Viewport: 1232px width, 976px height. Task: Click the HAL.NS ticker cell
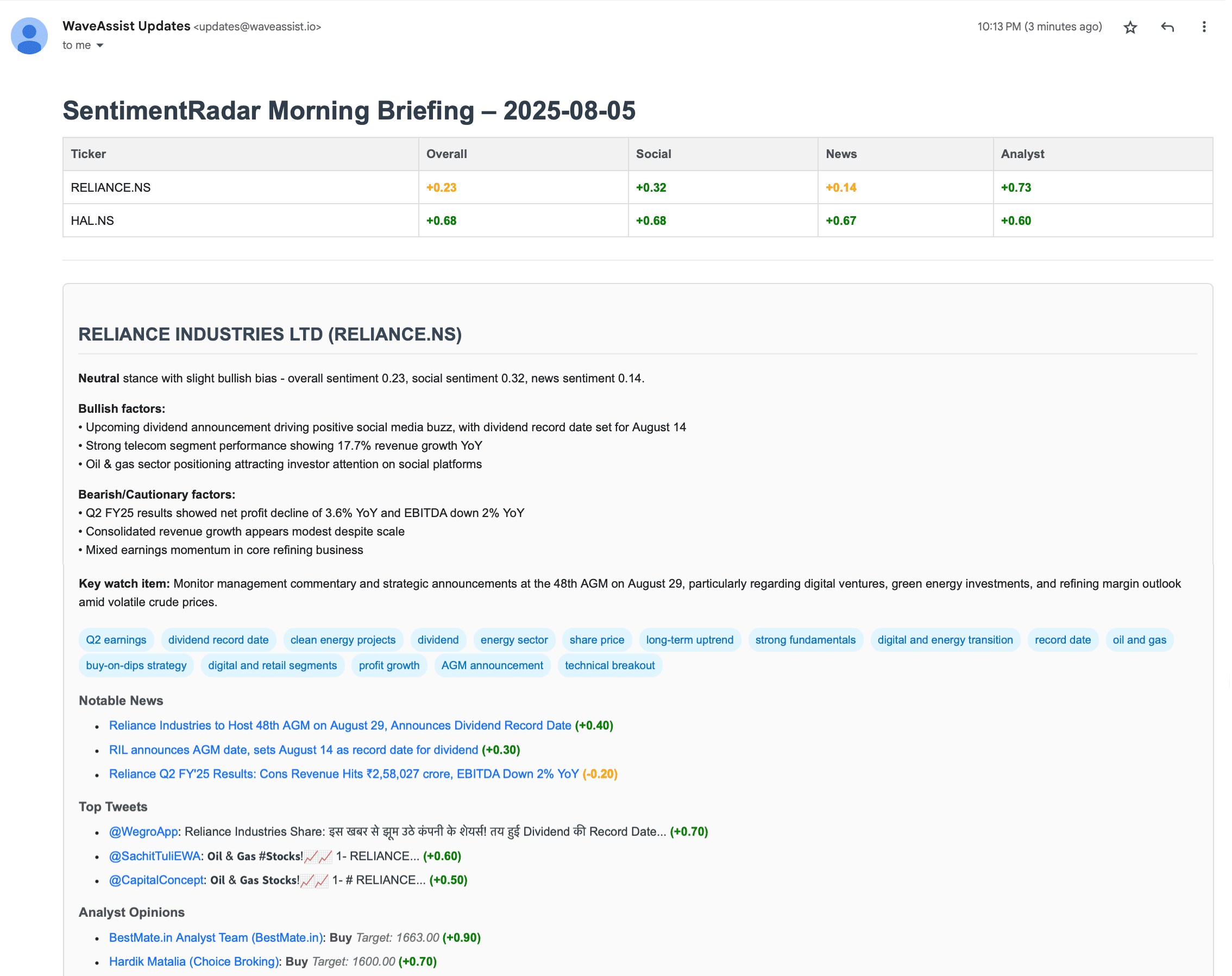(241, 221)
